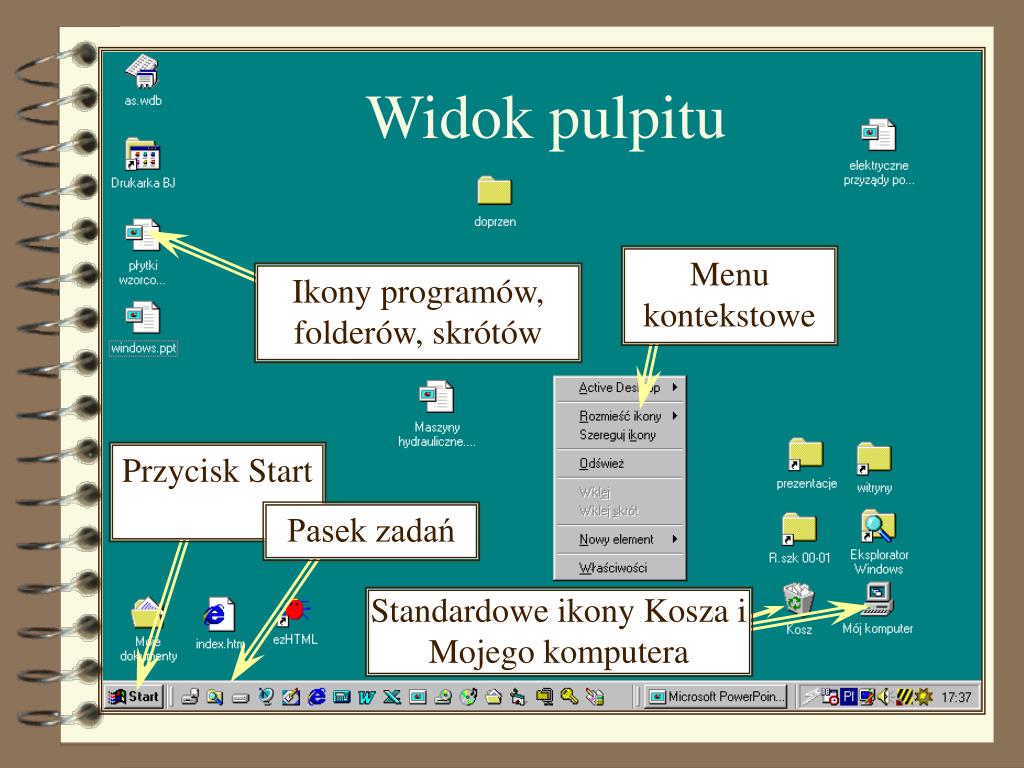The width and height of the screenshot is (1024, 768).
Task: Choose Odśwież in the context menu
Action: tap(620, 464)
